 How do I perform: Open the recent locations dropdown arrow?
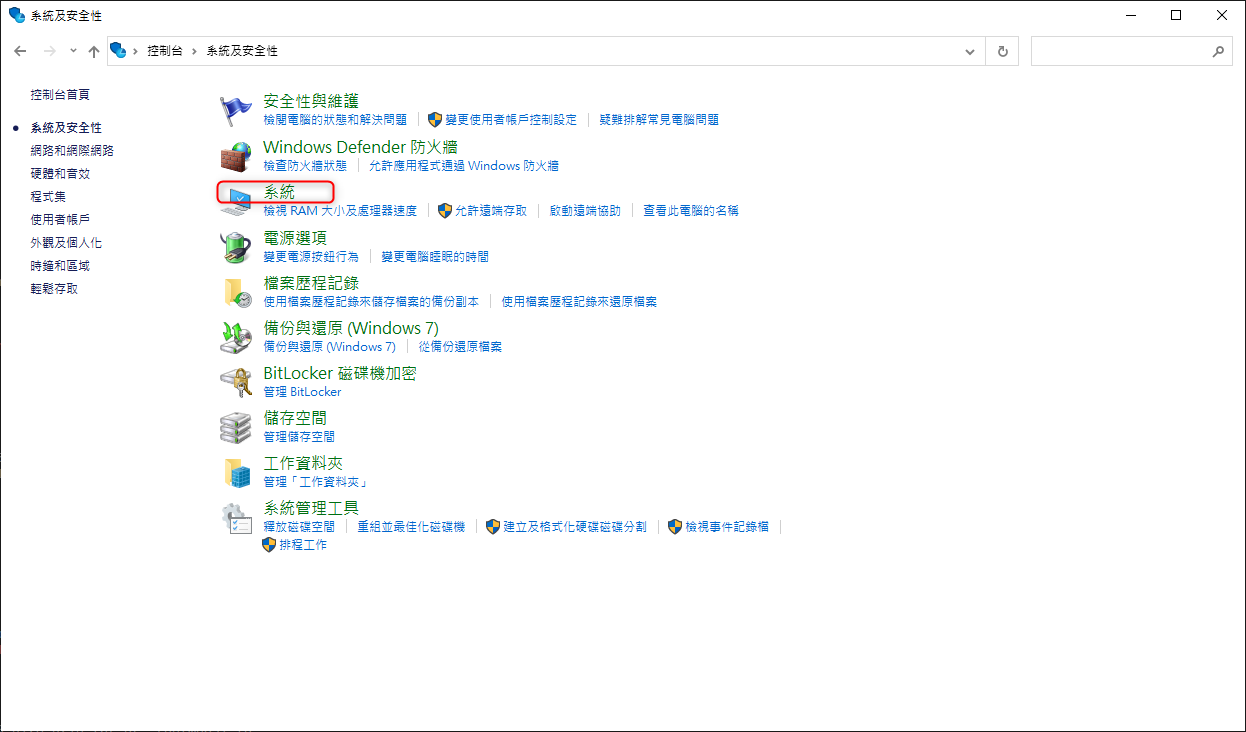[73, 51]
